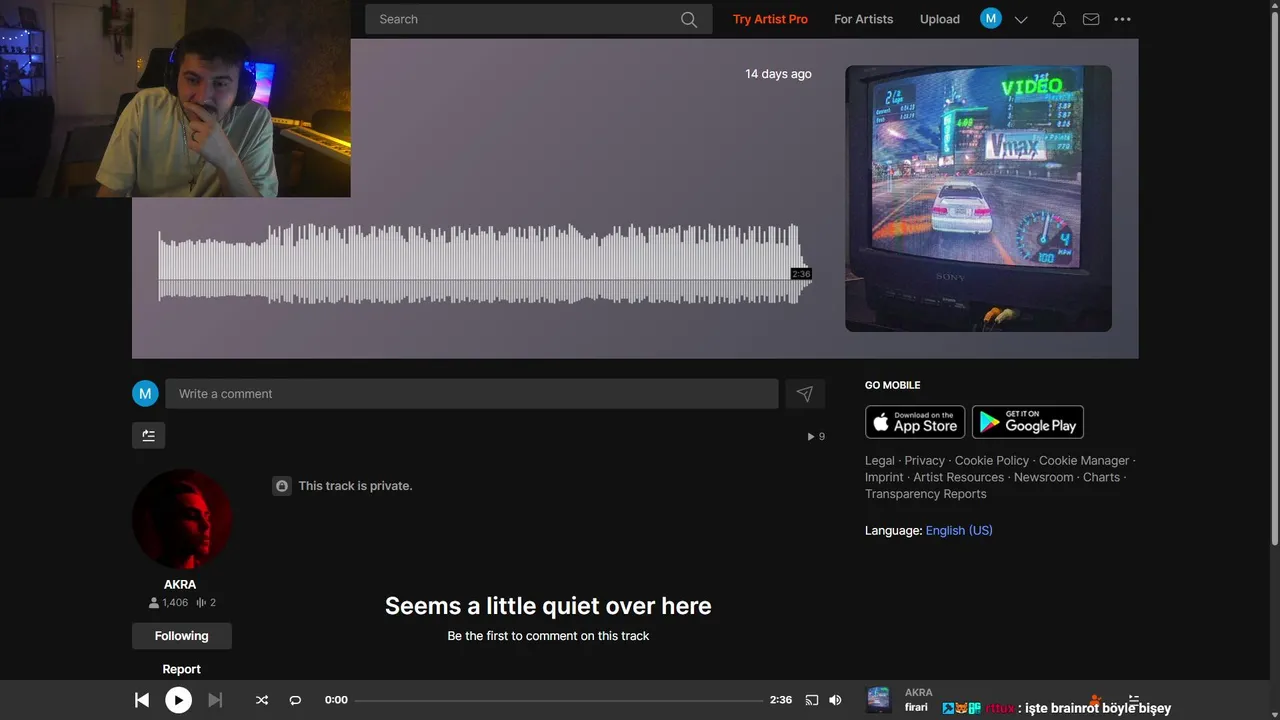1280x720 pixels.
Task: Click the add-to-queue icon below comment box
Action: pos(148,435)
